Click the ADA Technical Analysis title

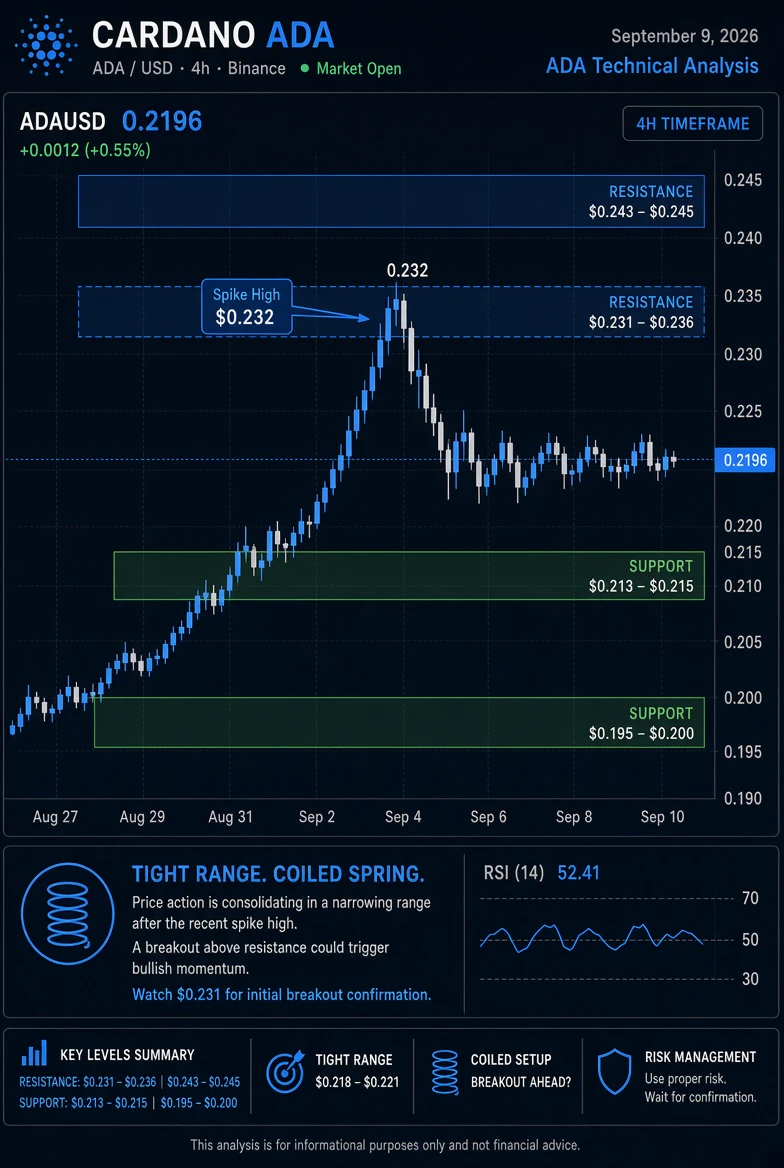click(x=652, y=66)
